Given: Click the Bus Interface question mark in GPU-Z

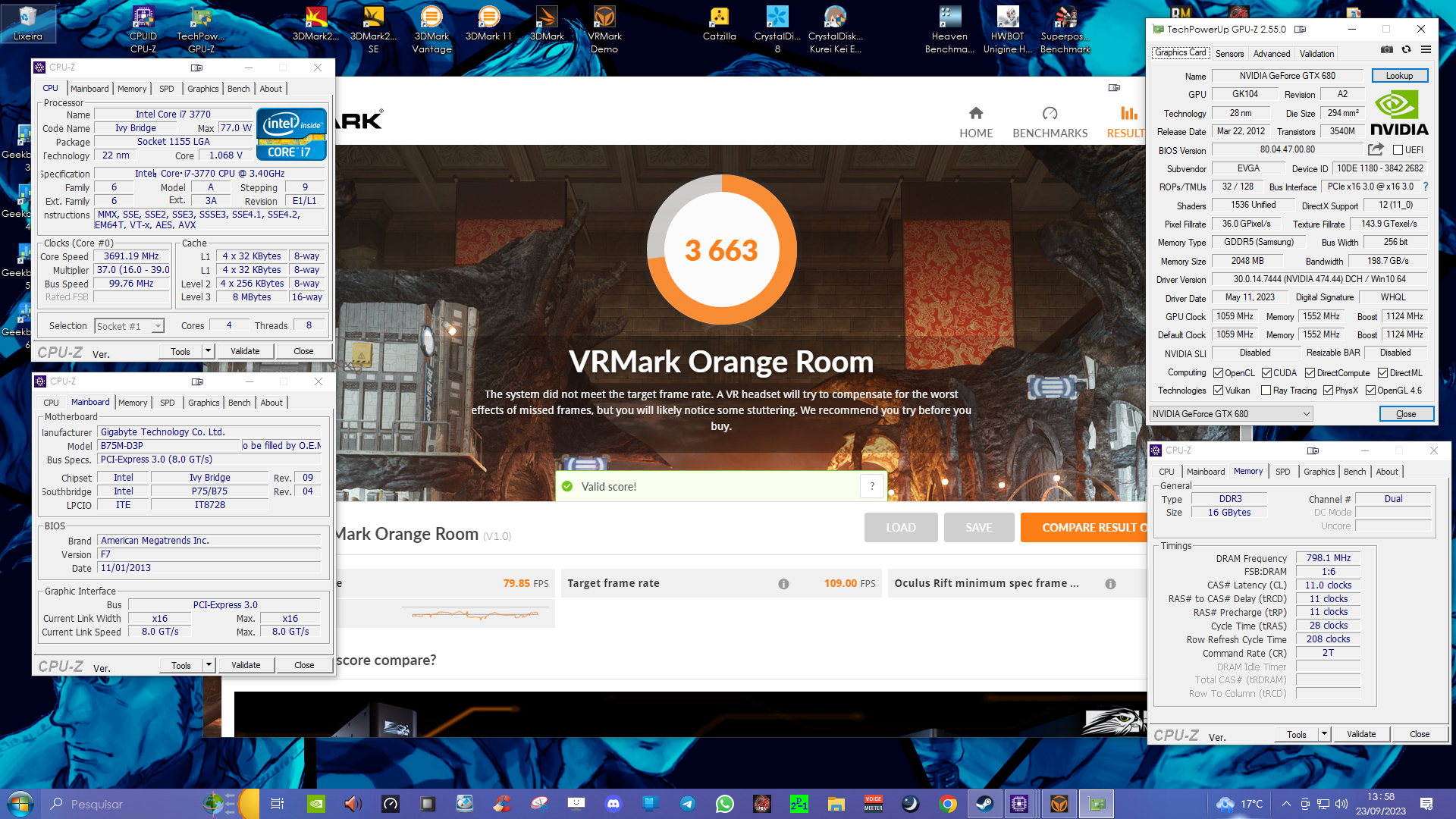Looking at the screenshot, I should coord(1425,187).
